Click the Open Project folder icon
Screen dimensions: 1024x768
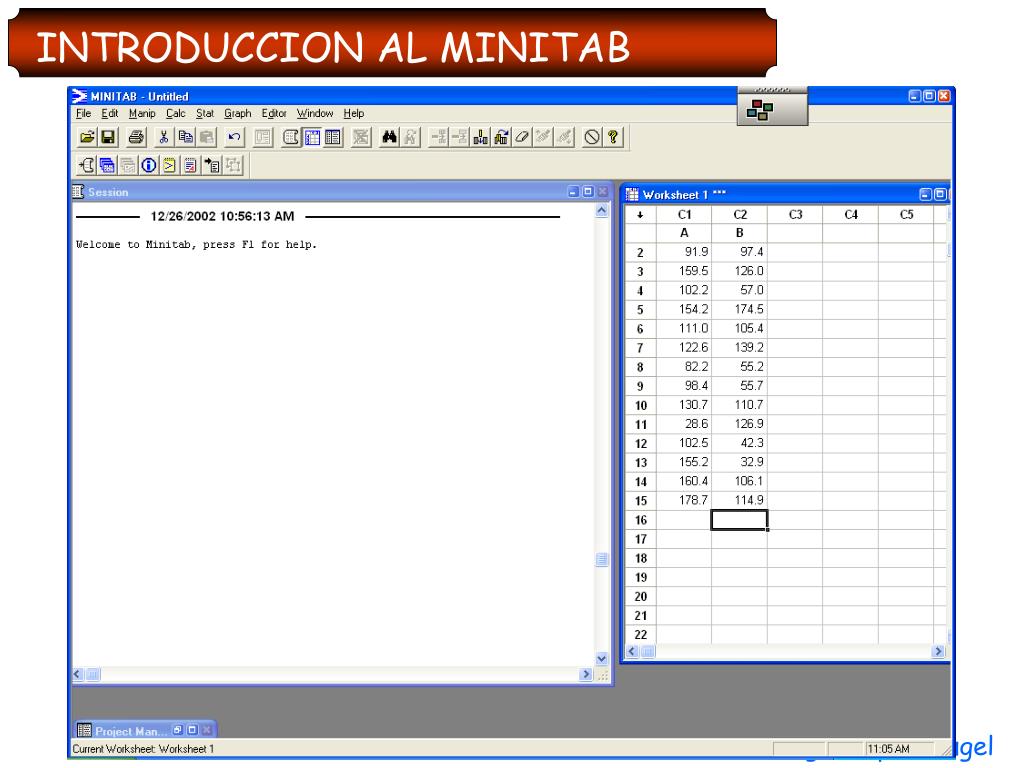[x=88, y=137]
